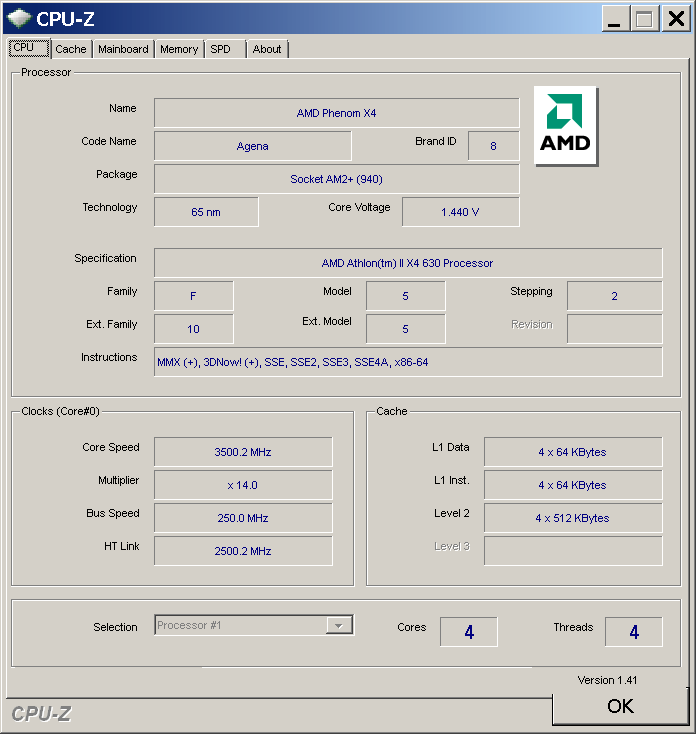Expand the Processor #1 selection dropdown
This screenshot has width=696, height=734.
pos(339,625)
